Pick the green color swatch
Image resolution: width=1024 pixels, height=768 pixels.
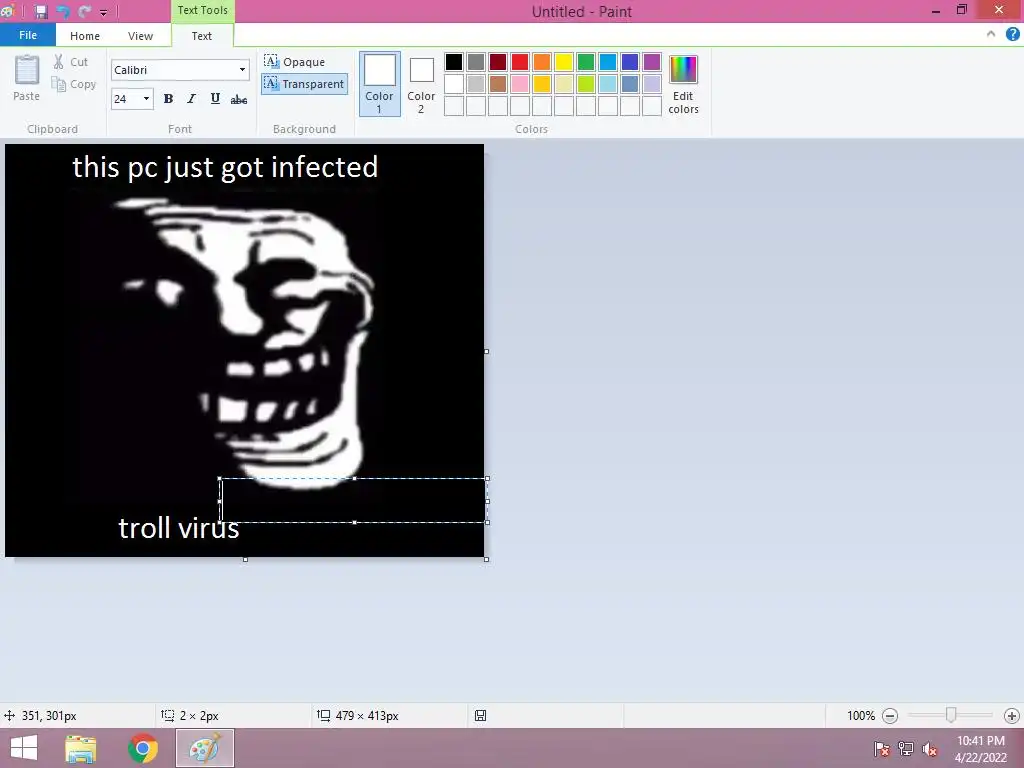(x=586, y=62)
